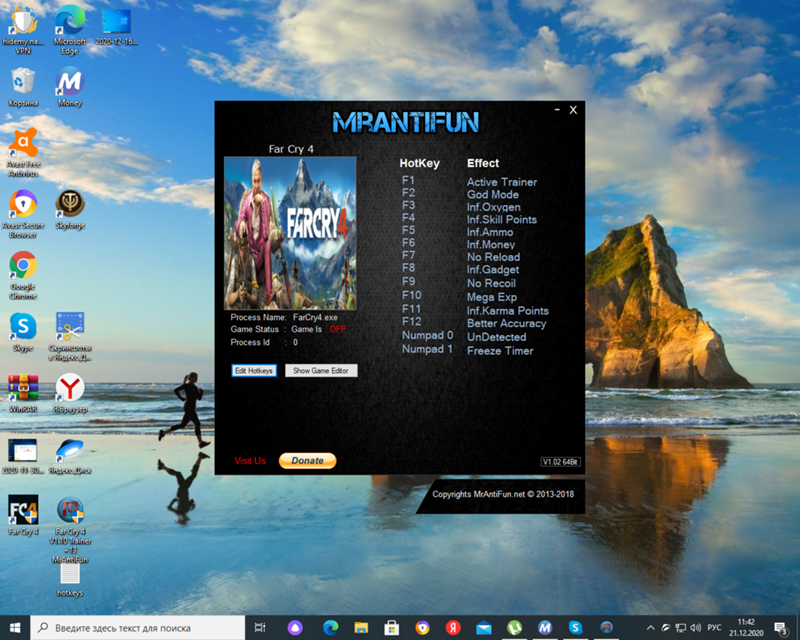This screenshot has height=640, width=800.
Task: Select the Inf.Oxygen effect text
Action: [494, 207]
